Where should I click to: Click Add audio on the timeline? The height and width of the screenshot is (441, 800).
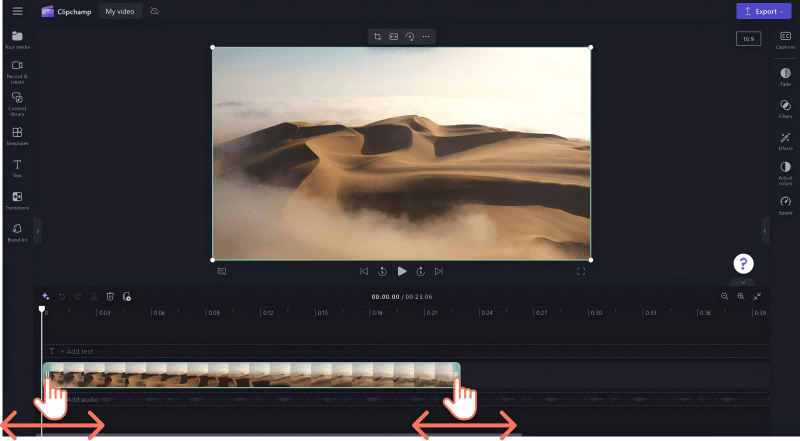coord(82,400)
